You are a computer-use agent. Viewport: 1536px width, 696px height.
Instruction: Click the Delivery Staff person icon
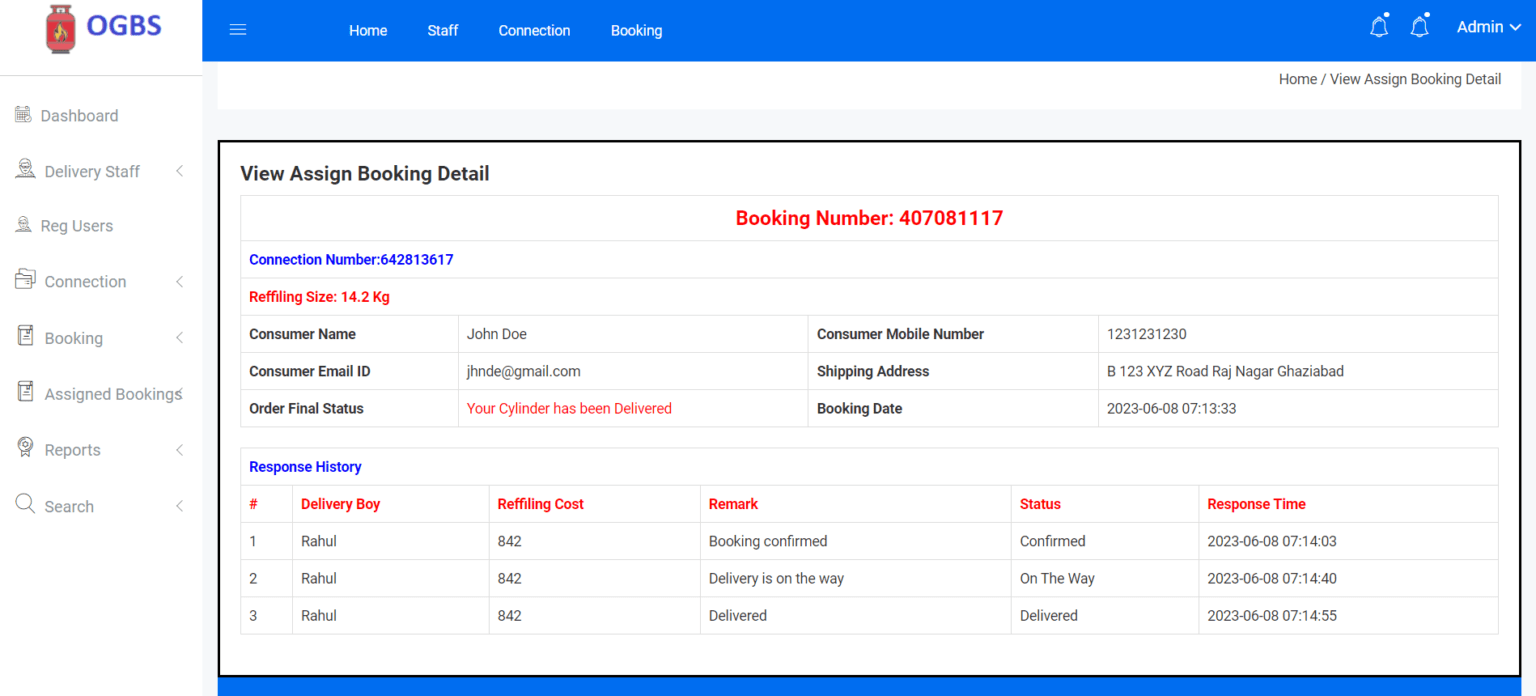(x=25, y=170)
